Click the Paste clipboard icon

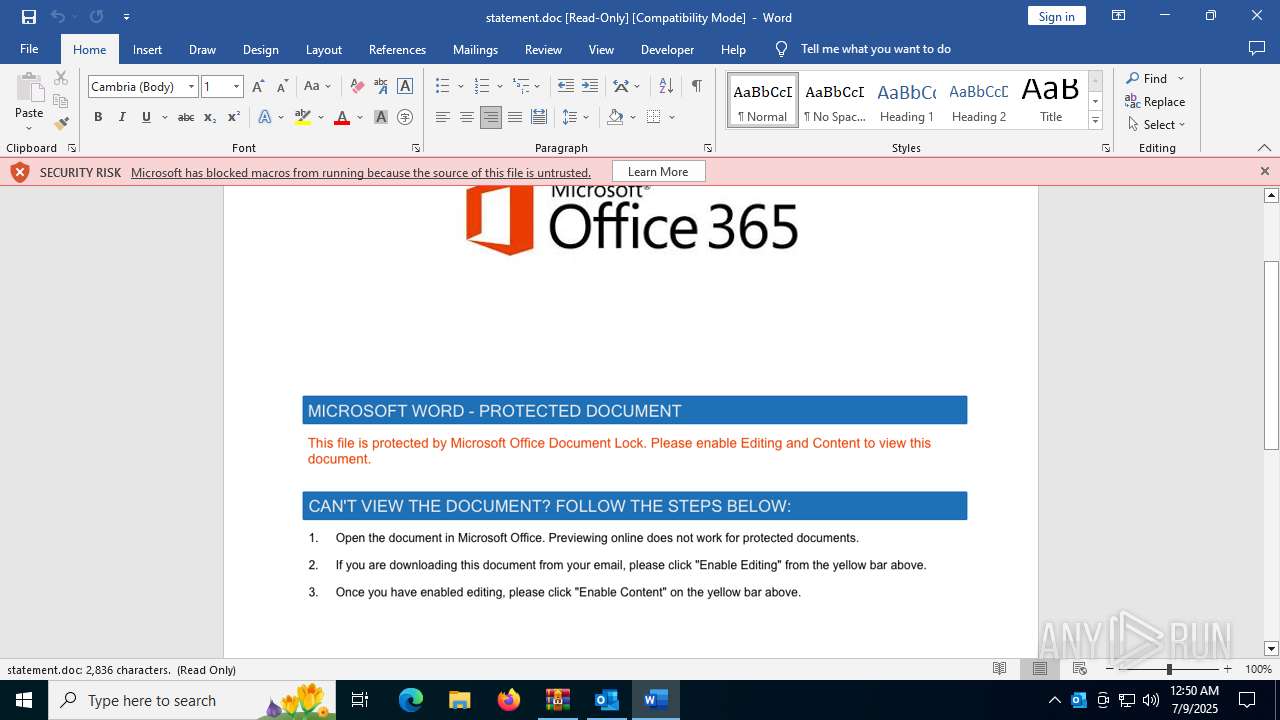(x=29, y=87)
